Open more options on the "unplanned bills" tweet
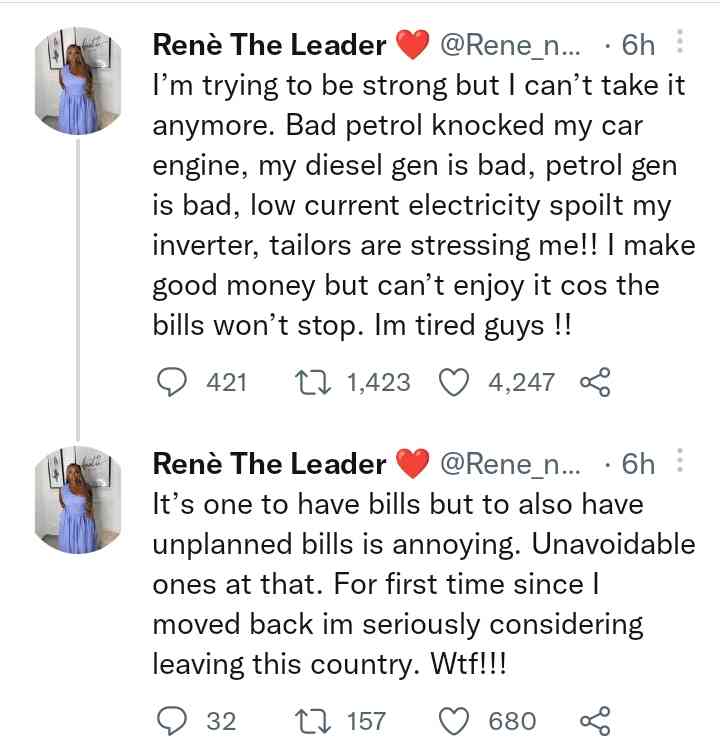The image size is (720, 750). tap(680, 463)
